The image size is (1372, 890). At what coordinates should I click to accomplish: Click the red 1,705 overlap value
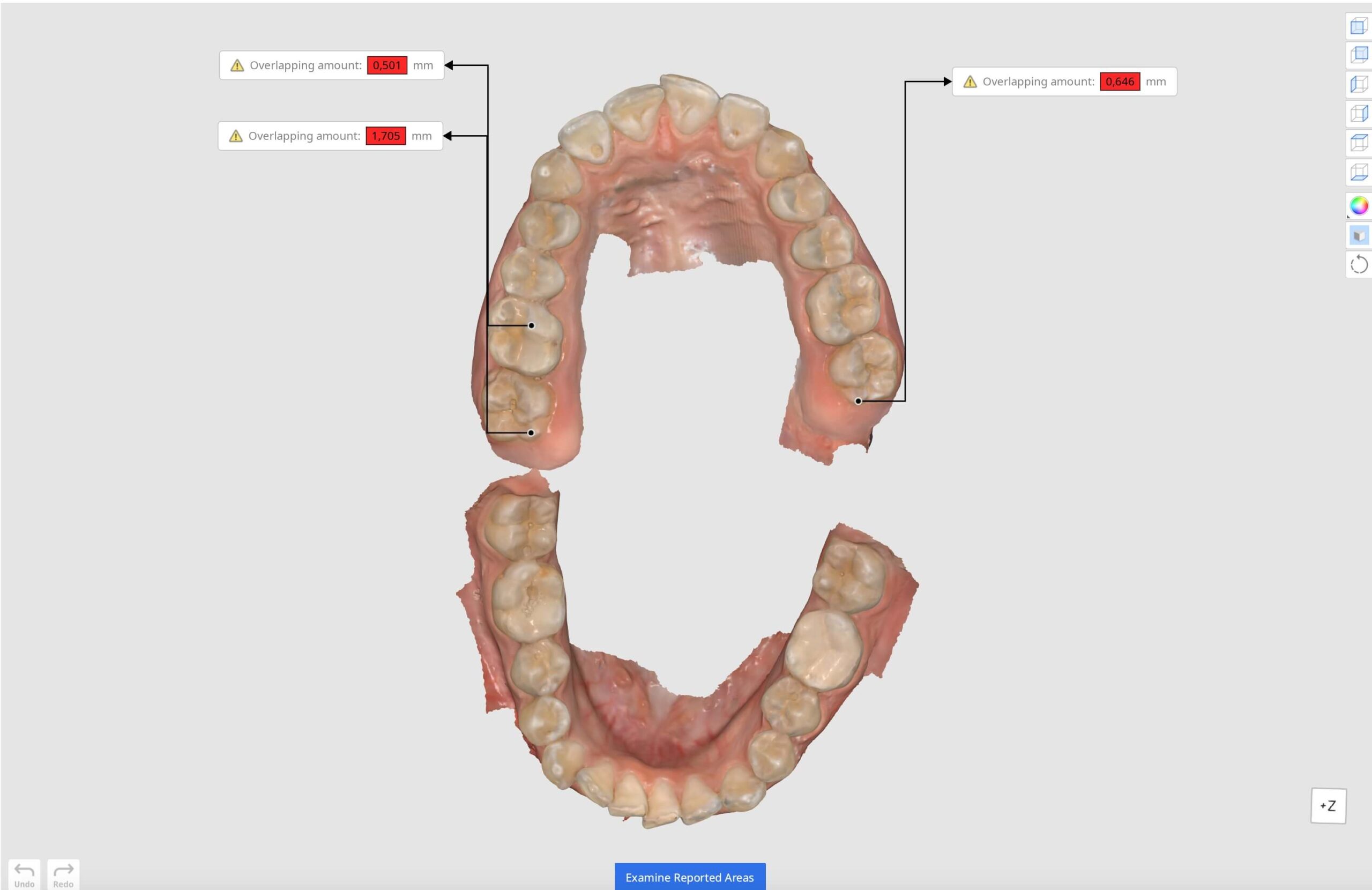[386, 136]
